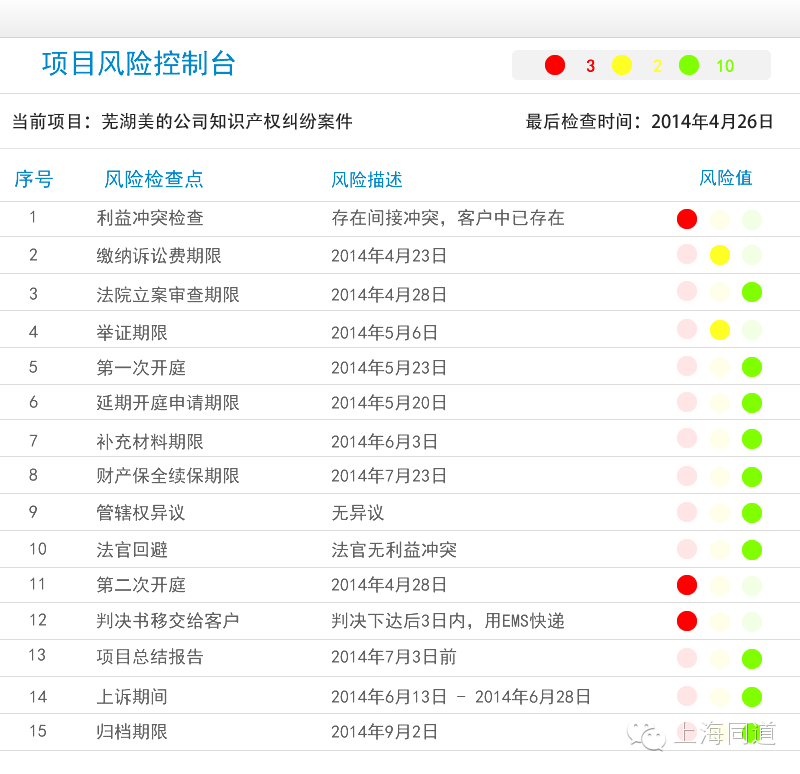Click red risk dot for 判决书移交给客户 row
Image resolution: width=800 pixels, height=774 pixels.
click(687, 620)
